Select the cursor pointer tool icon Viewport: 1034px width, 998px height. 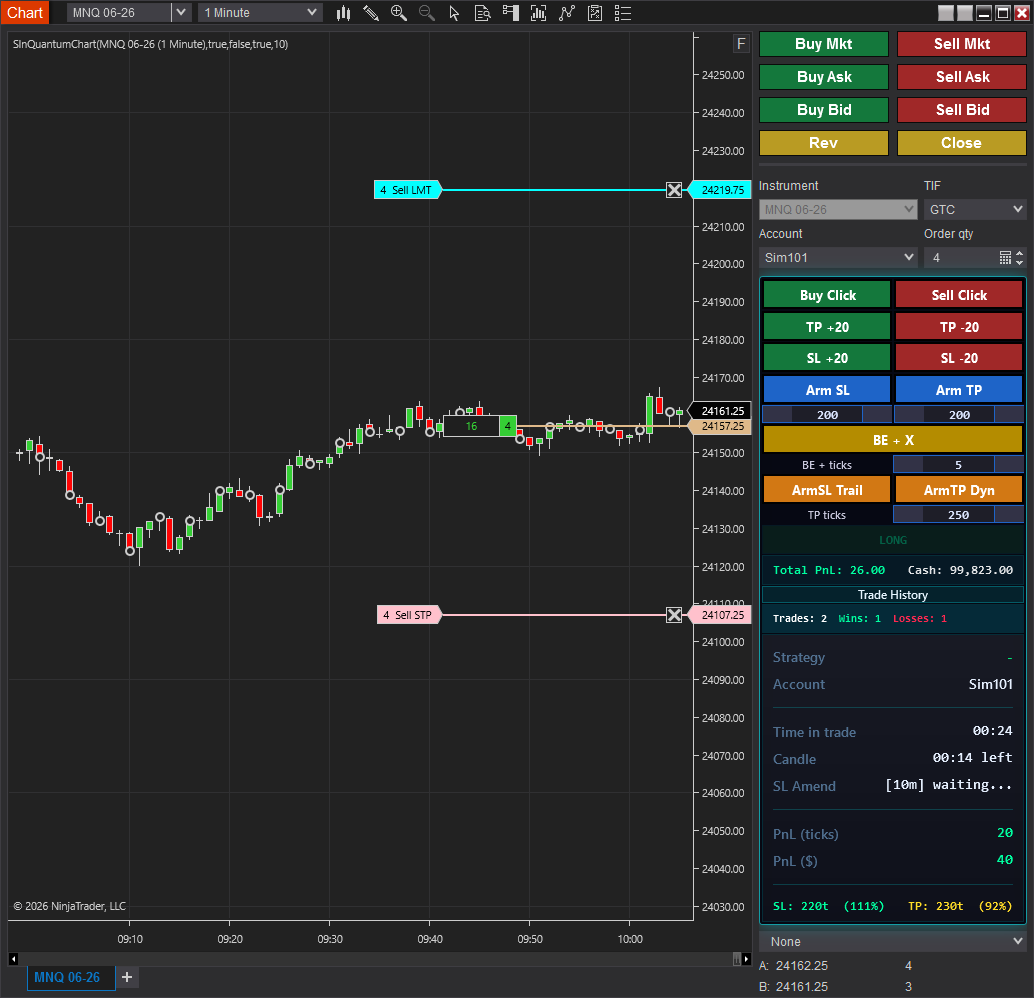click(x=454, y=13)
